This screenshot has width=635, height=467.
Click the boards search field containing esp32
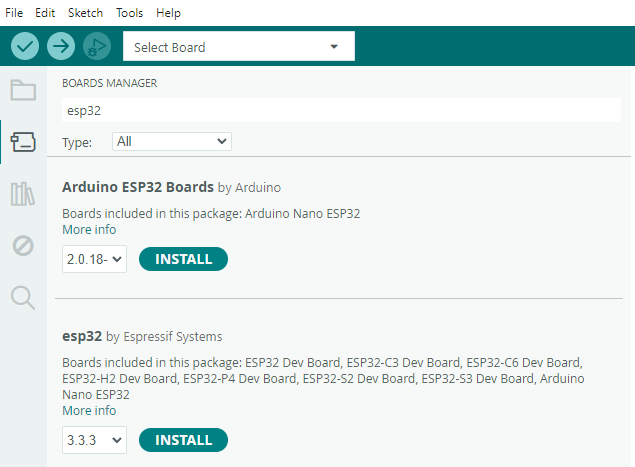tap(341, 110)
